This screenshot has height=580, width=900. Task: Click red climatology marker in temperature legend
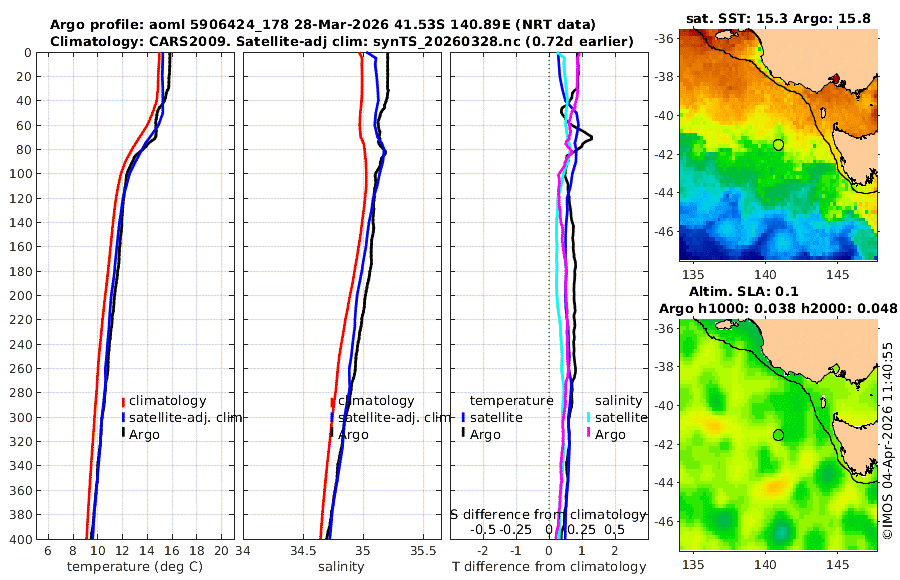[123, 401]
